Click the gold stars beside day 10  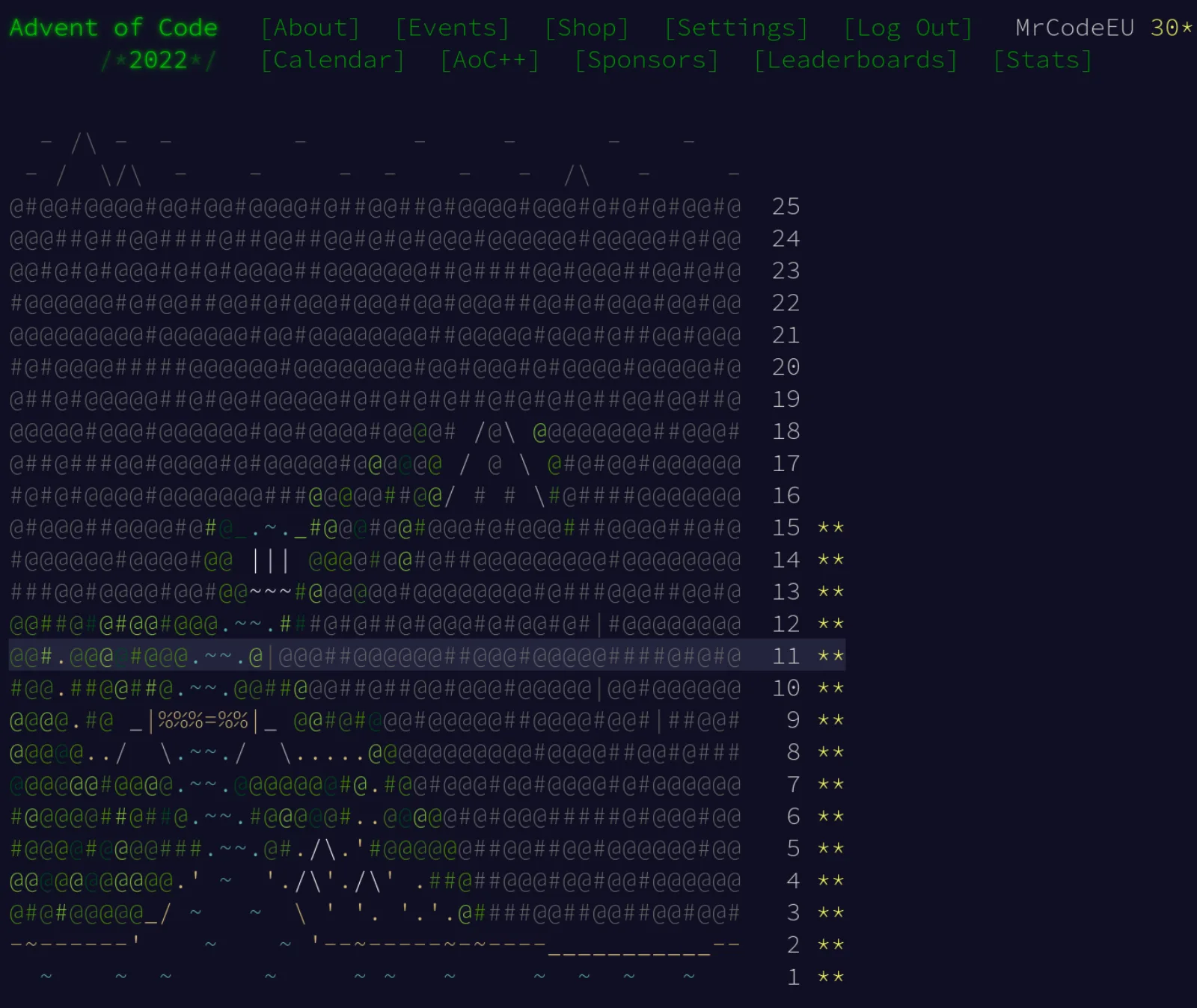831,688
